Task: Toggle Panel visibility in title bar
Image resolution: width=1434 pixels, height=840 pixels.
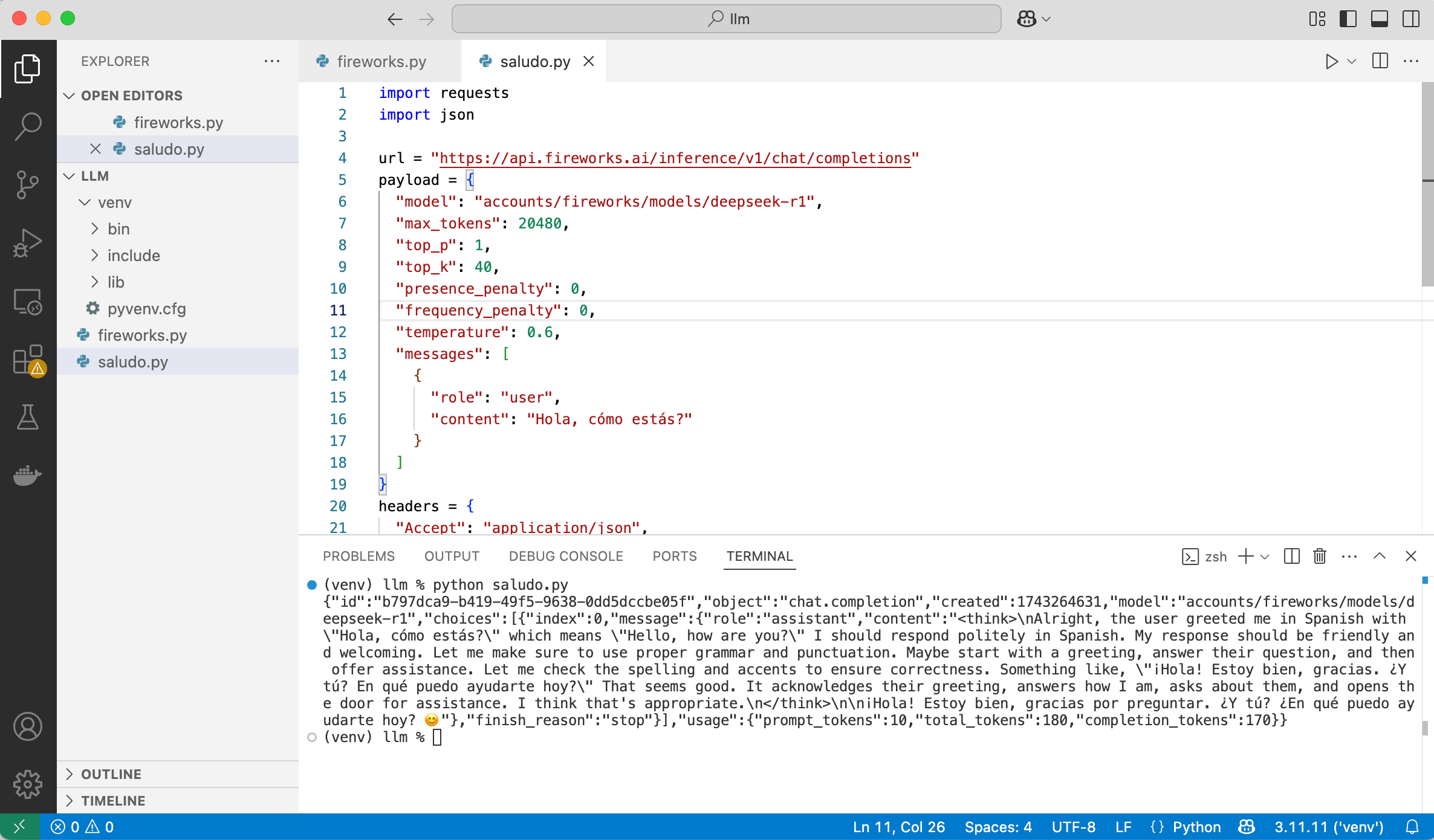Action: [1380, 19]
